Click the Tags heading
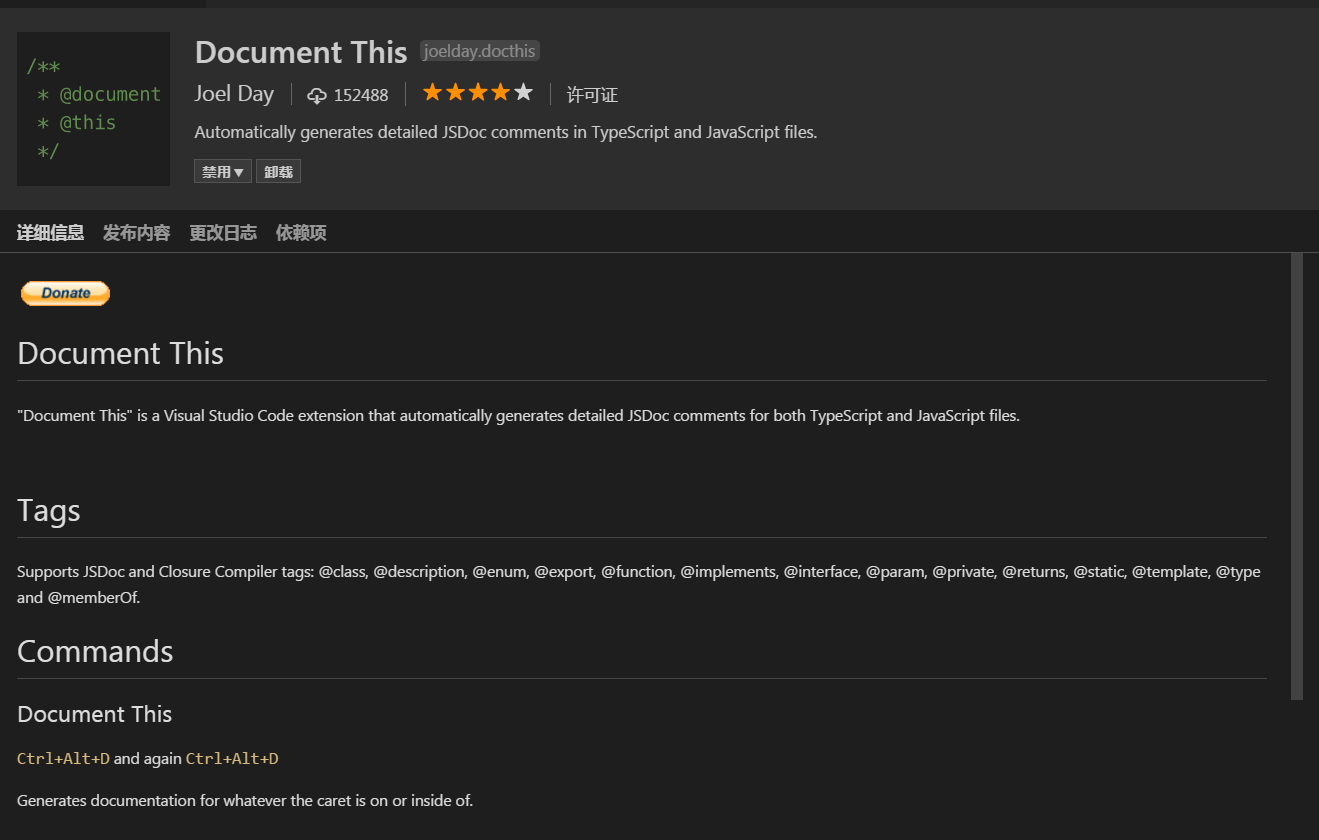 tap(49, 511)
